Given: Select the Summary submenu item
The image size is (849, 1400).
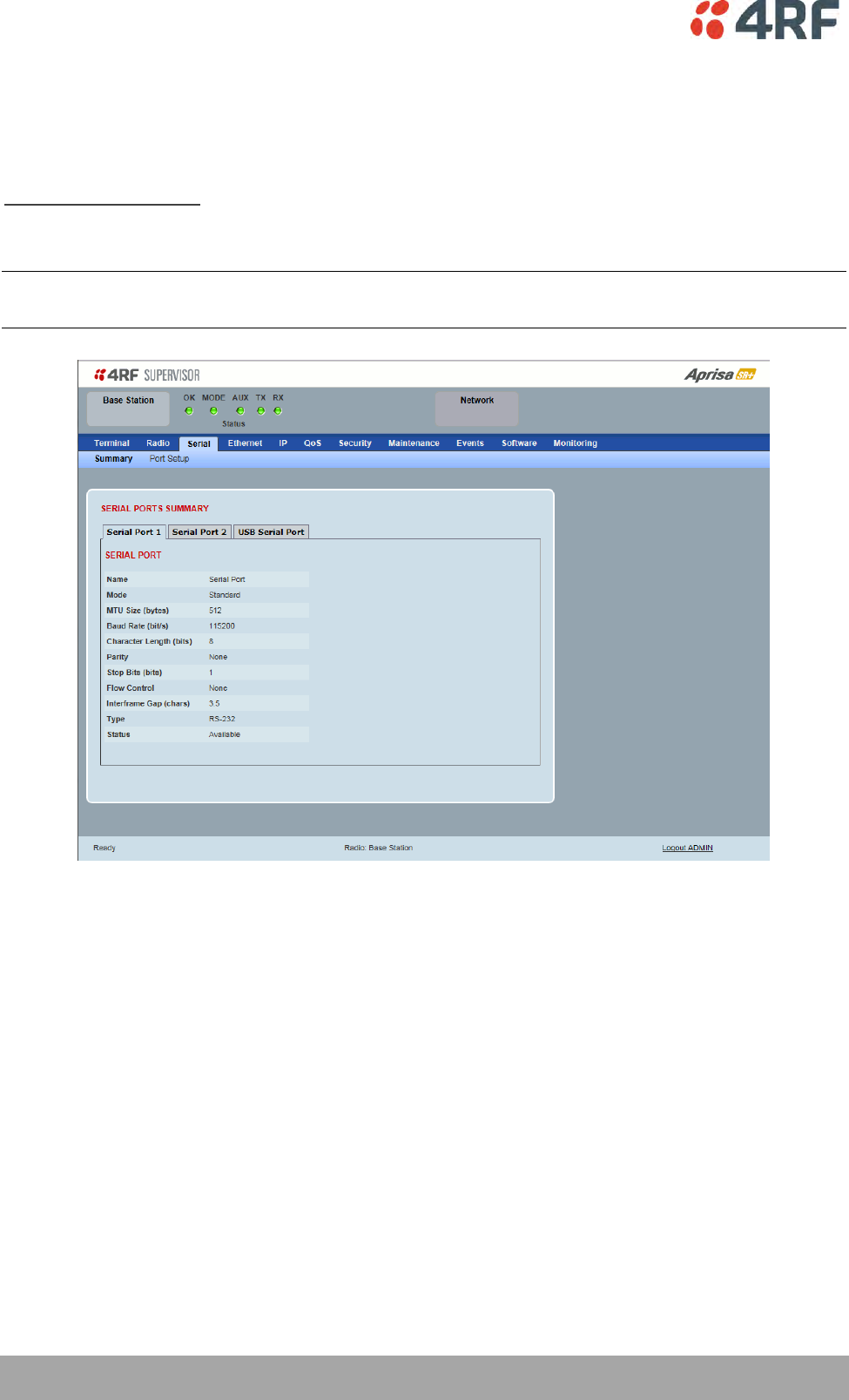Looking at the screenshot, I should point(114,459).
